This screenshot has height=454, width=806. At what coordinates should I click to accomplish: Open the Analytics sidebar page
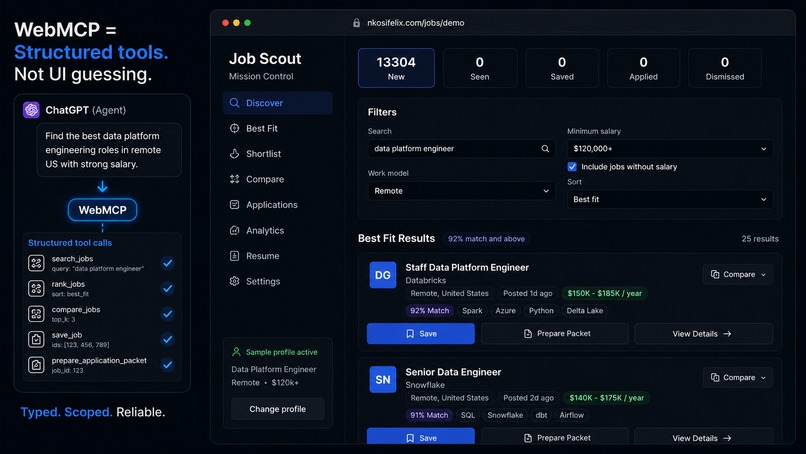(x=278, y=230)
